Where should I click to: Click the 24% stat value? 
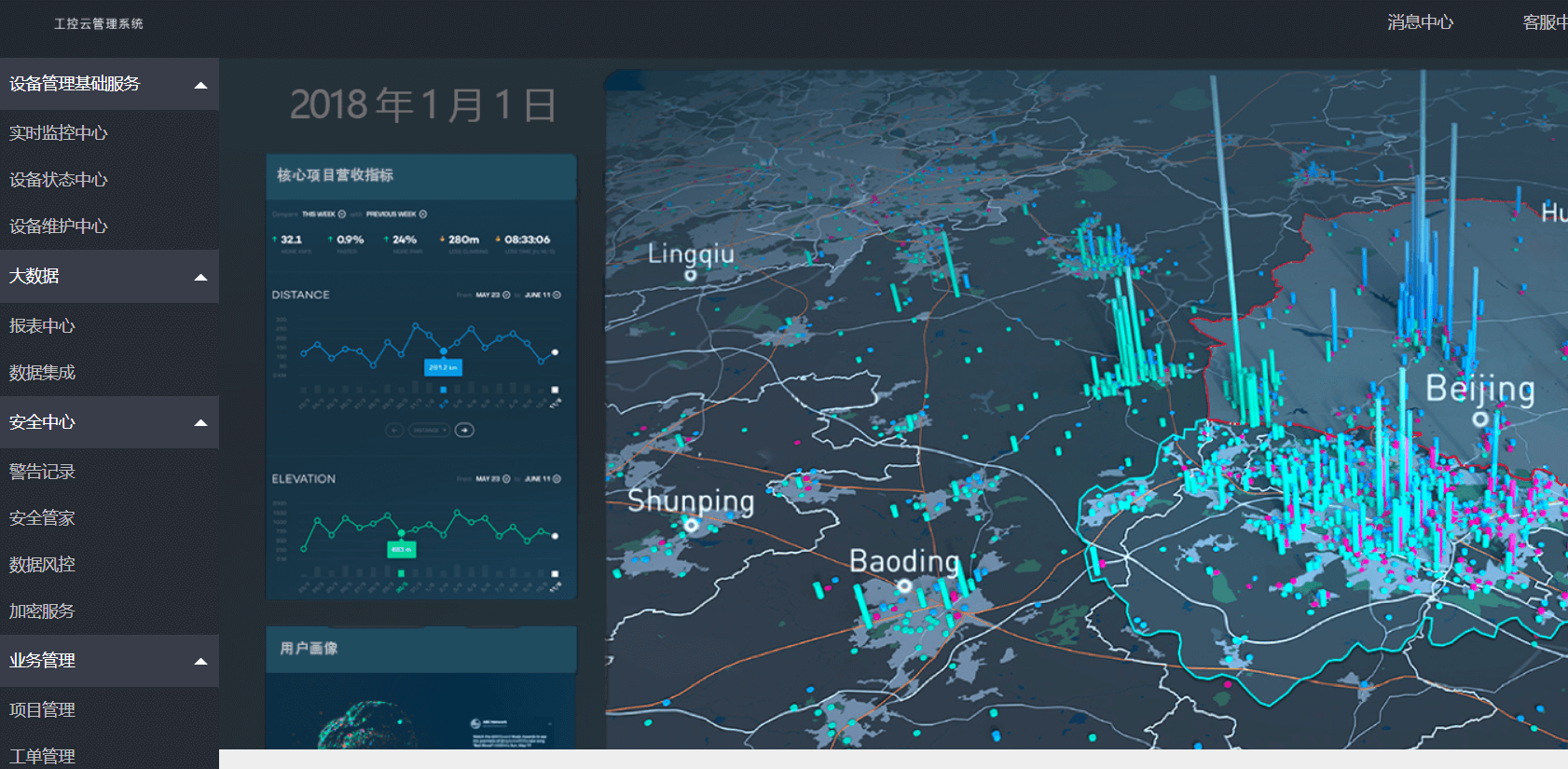(x=405, y=240)
